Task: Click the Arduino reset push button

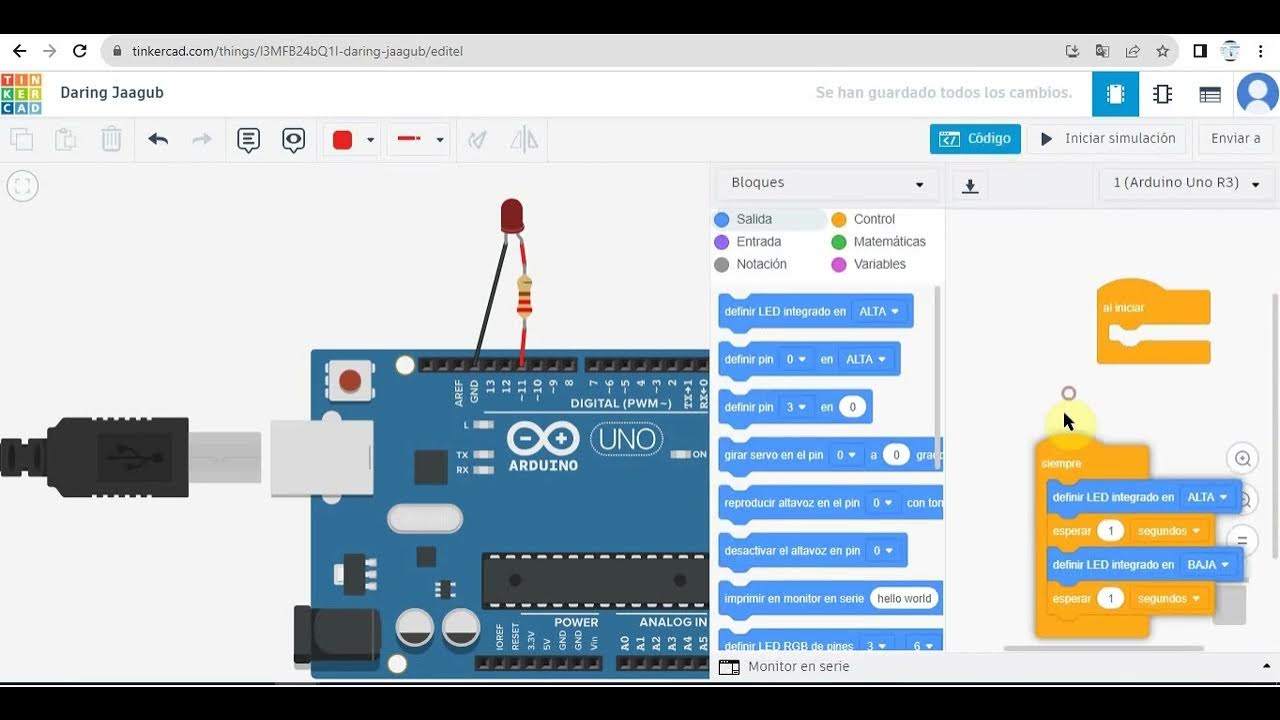Action: pyautogui.click(x=350, y=380)
